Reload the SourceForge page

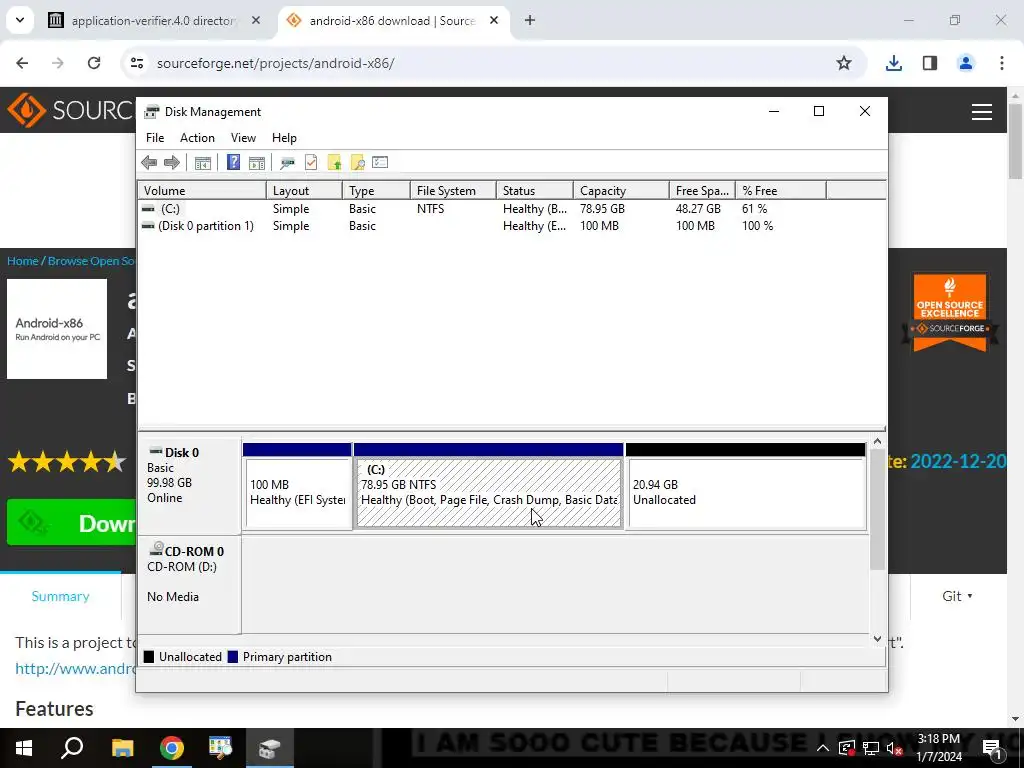pyautogui.click(x=94, y=63)
